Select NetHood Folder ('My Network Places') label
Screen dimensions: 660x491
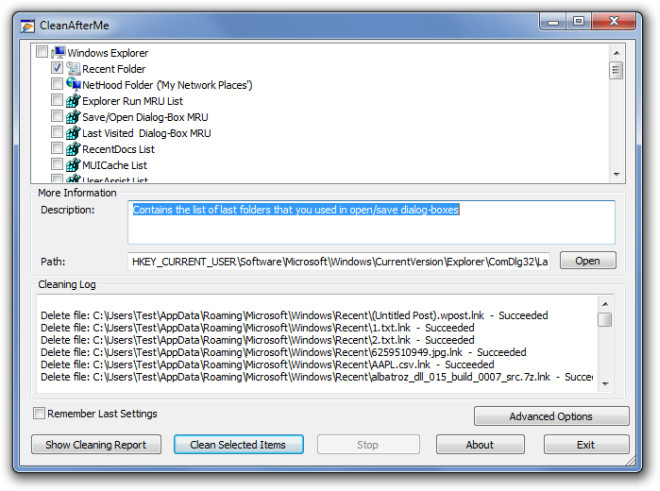167,85
